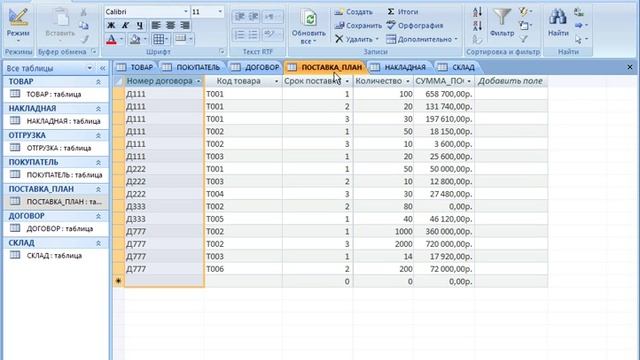Click cell with 658 700,00р.
This screenshot has width=640, height=360.
tap(444, 94)
